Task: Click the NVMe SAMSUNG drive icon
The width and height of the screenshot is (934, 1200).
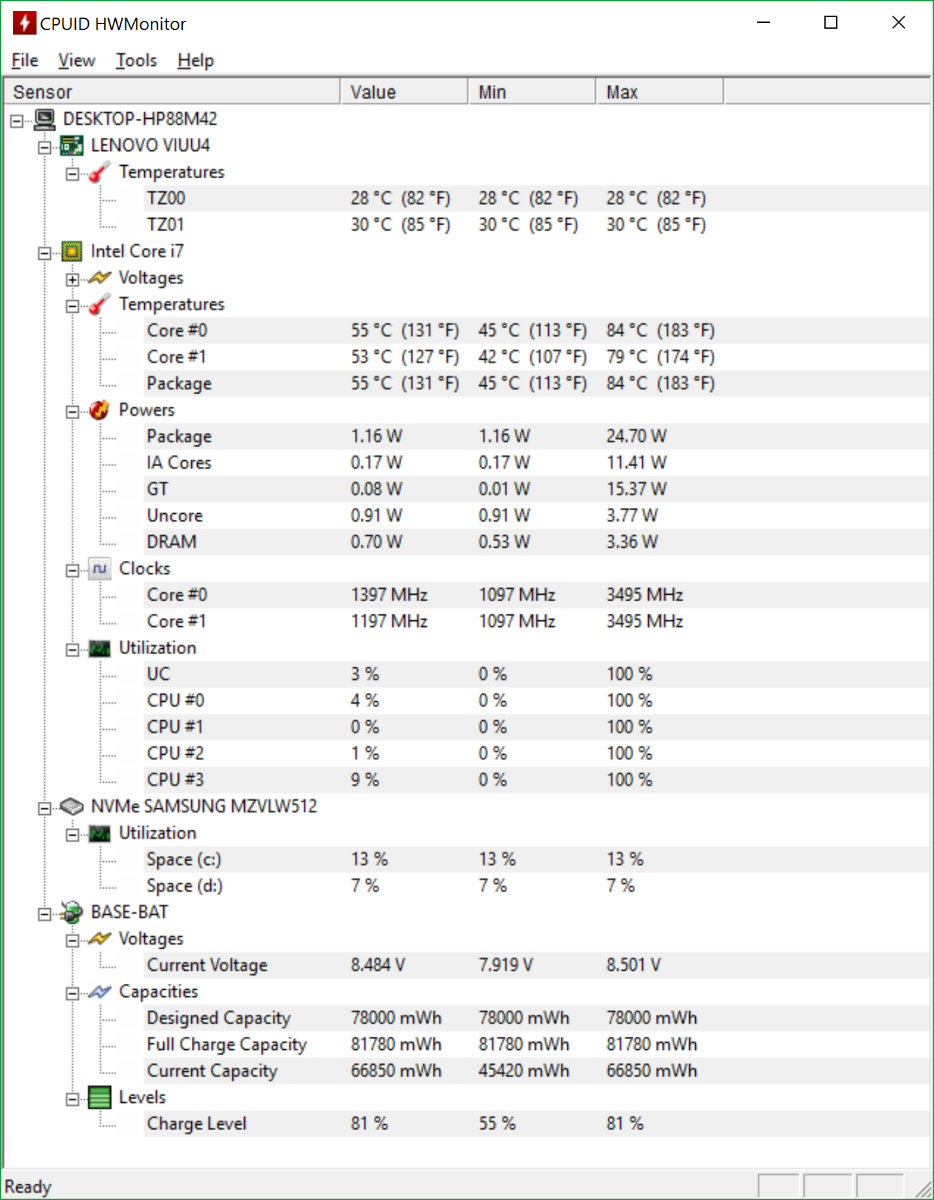Action: (71, 806)
